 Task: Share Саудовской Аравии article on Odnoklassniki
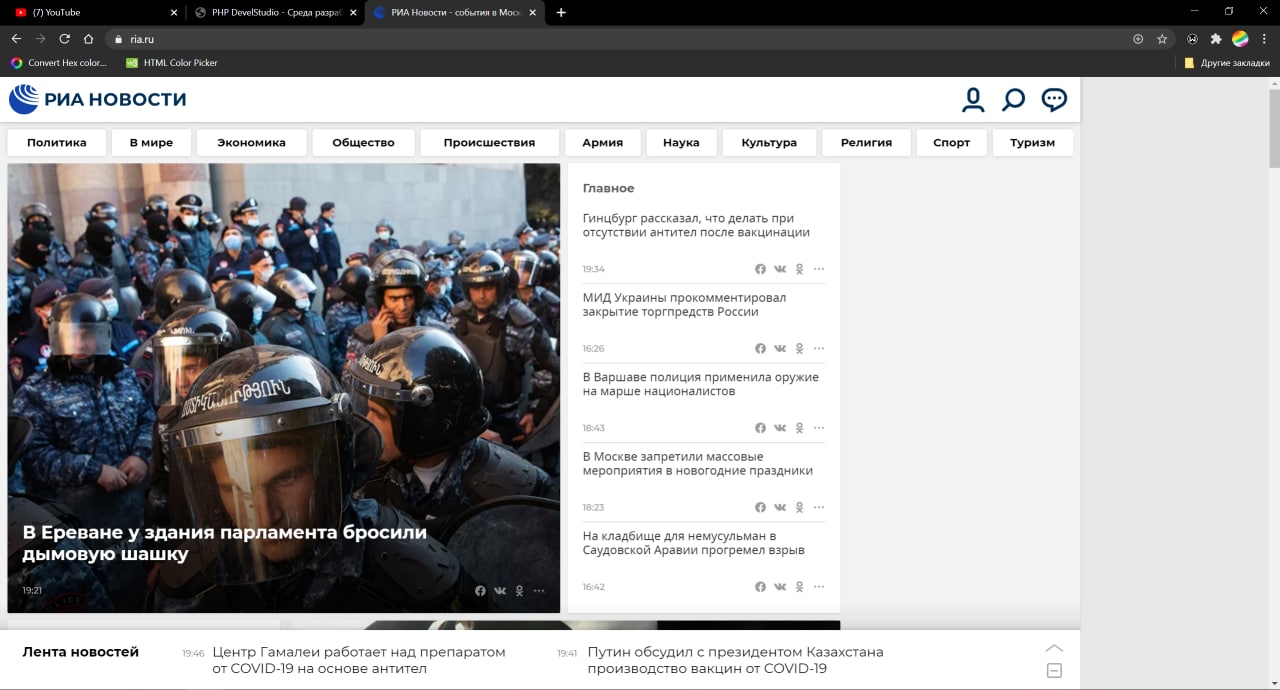[799, 587]
